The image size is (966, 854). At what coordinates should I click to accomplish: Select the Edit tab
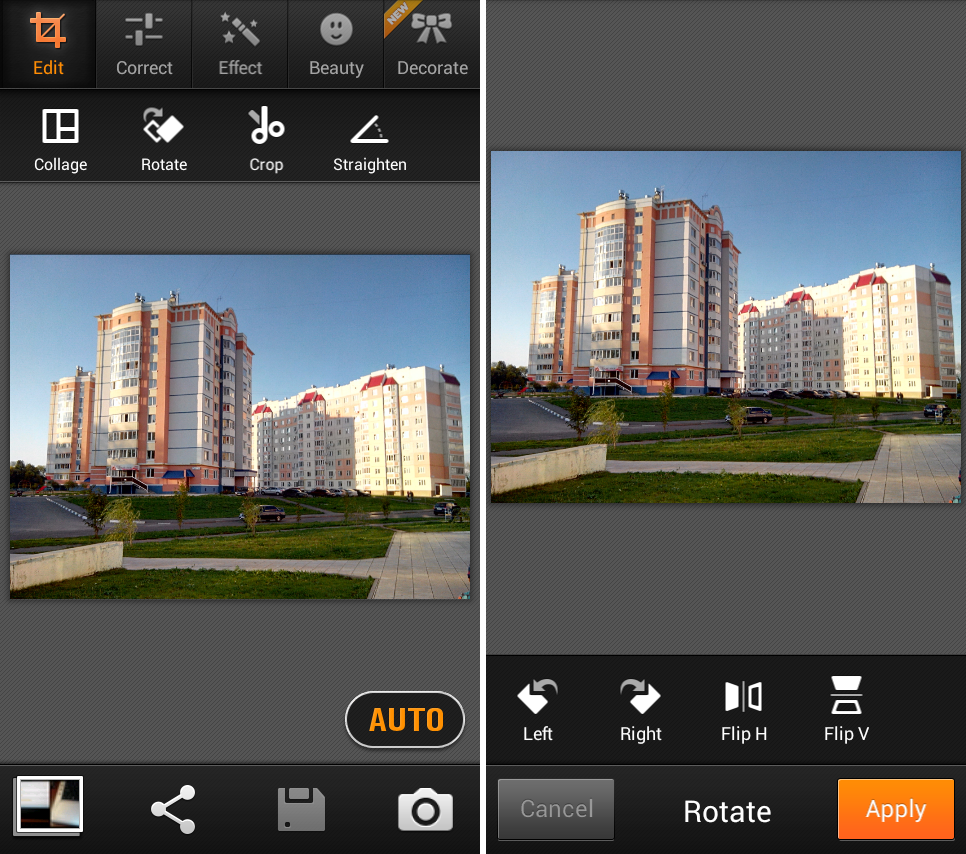point(48,44)
